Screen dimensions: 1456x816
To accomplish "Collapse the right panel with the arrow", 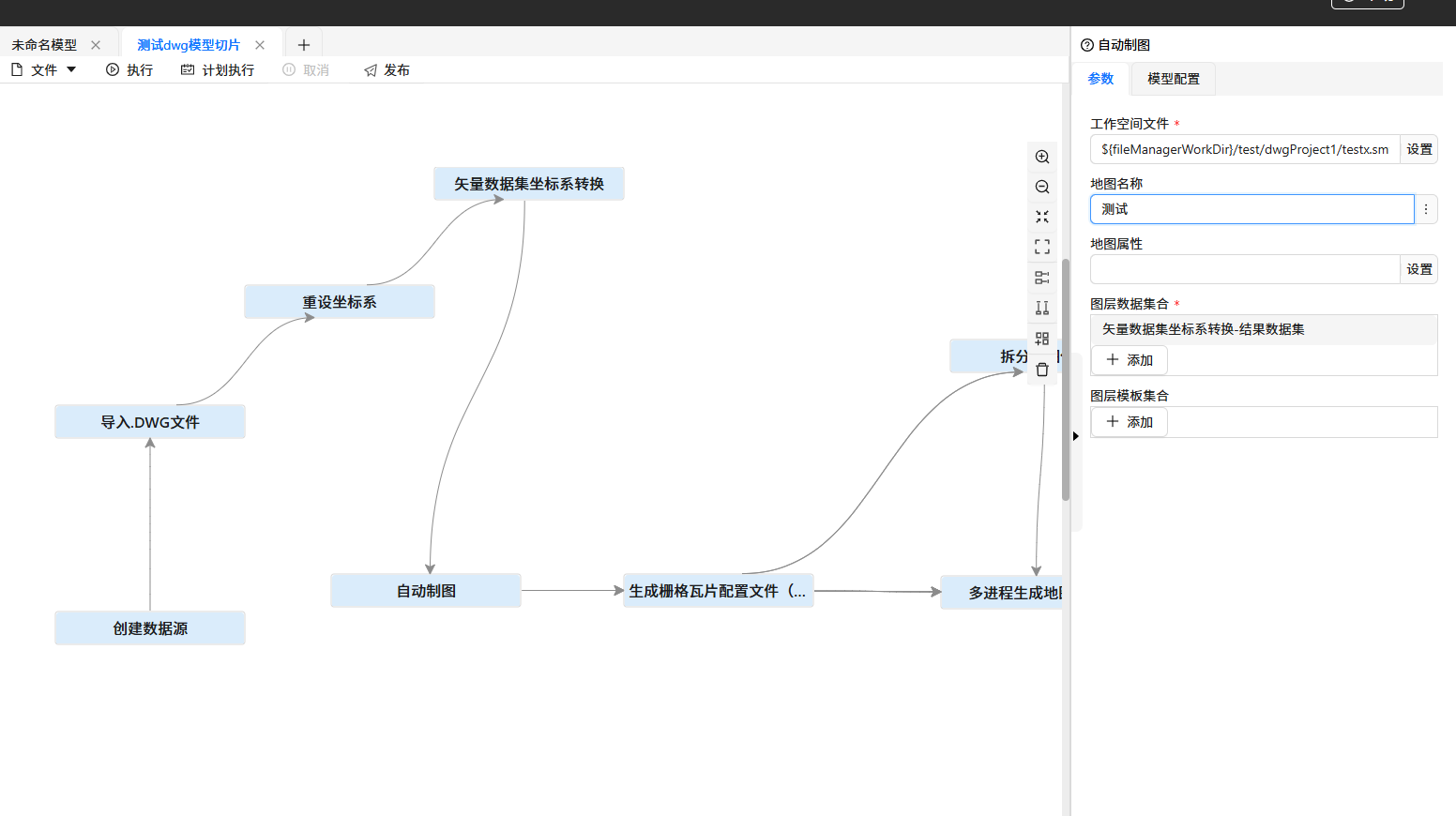I will pyautogui.click(x=1076, y=436).
